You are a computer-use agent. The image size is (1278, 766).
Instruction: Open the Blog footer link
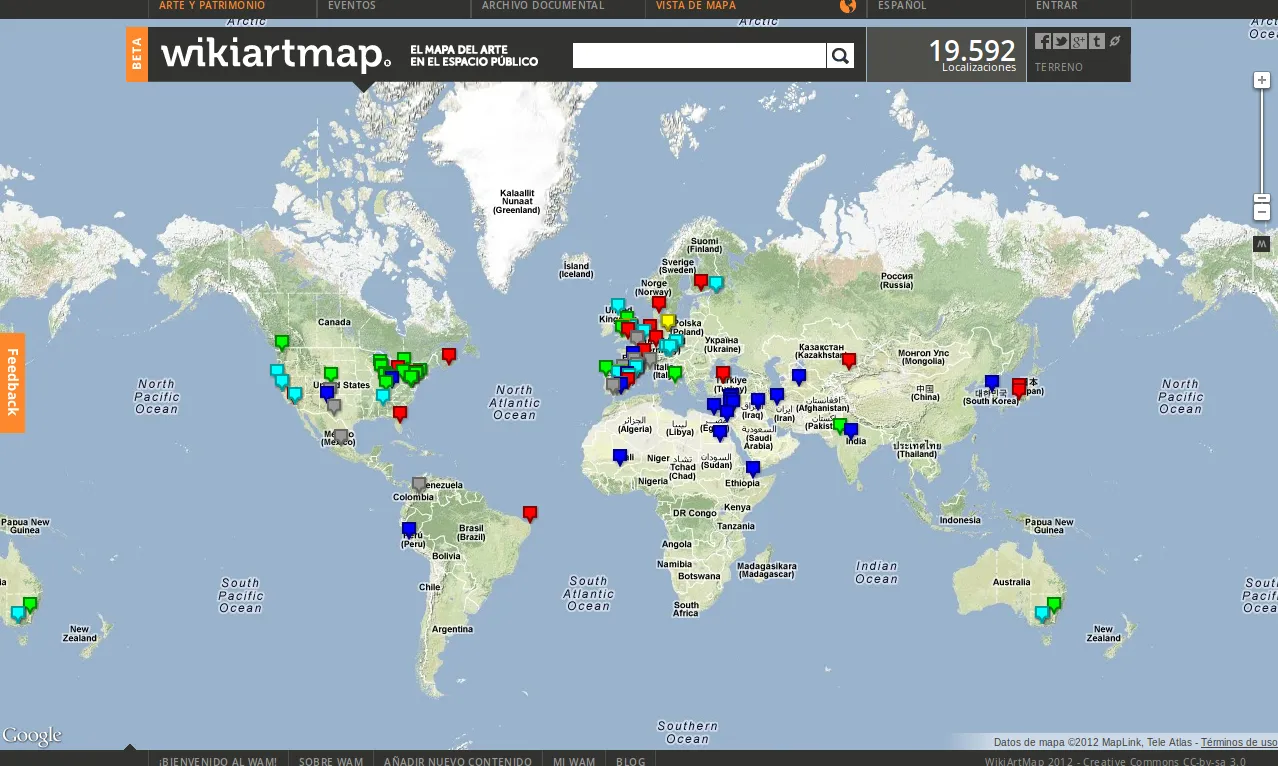pos(631,761)
